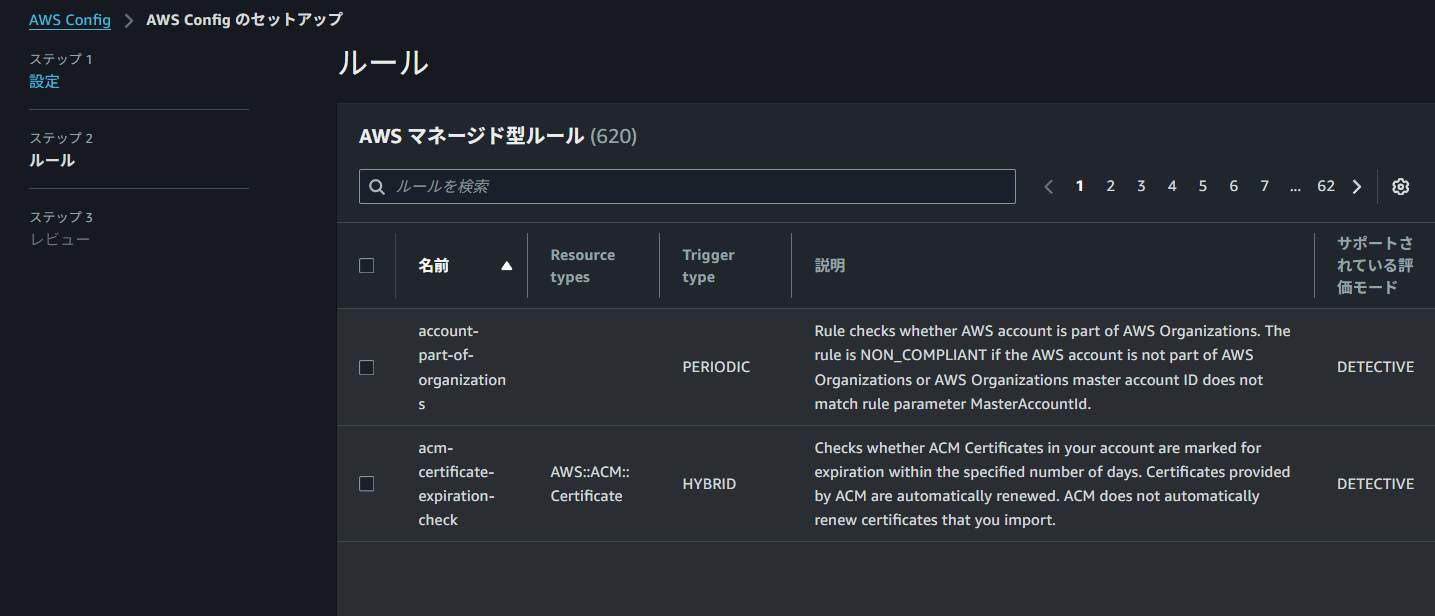1435x616 pixels.
Task: Select ステップ 3 レビュー in sidebar
Action: pos(60,240)
